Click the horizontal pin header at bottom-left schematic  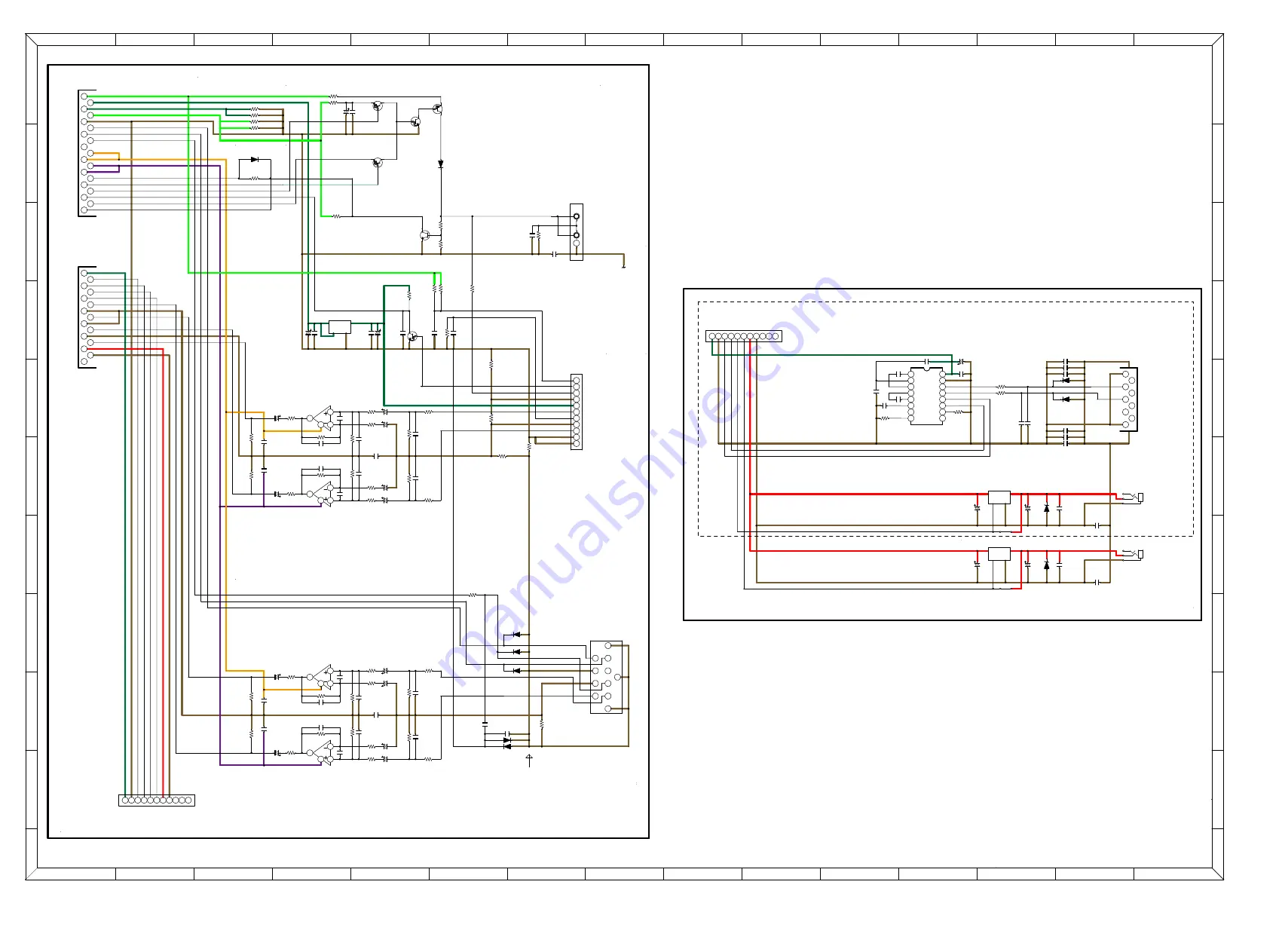[x=157, y=800]
